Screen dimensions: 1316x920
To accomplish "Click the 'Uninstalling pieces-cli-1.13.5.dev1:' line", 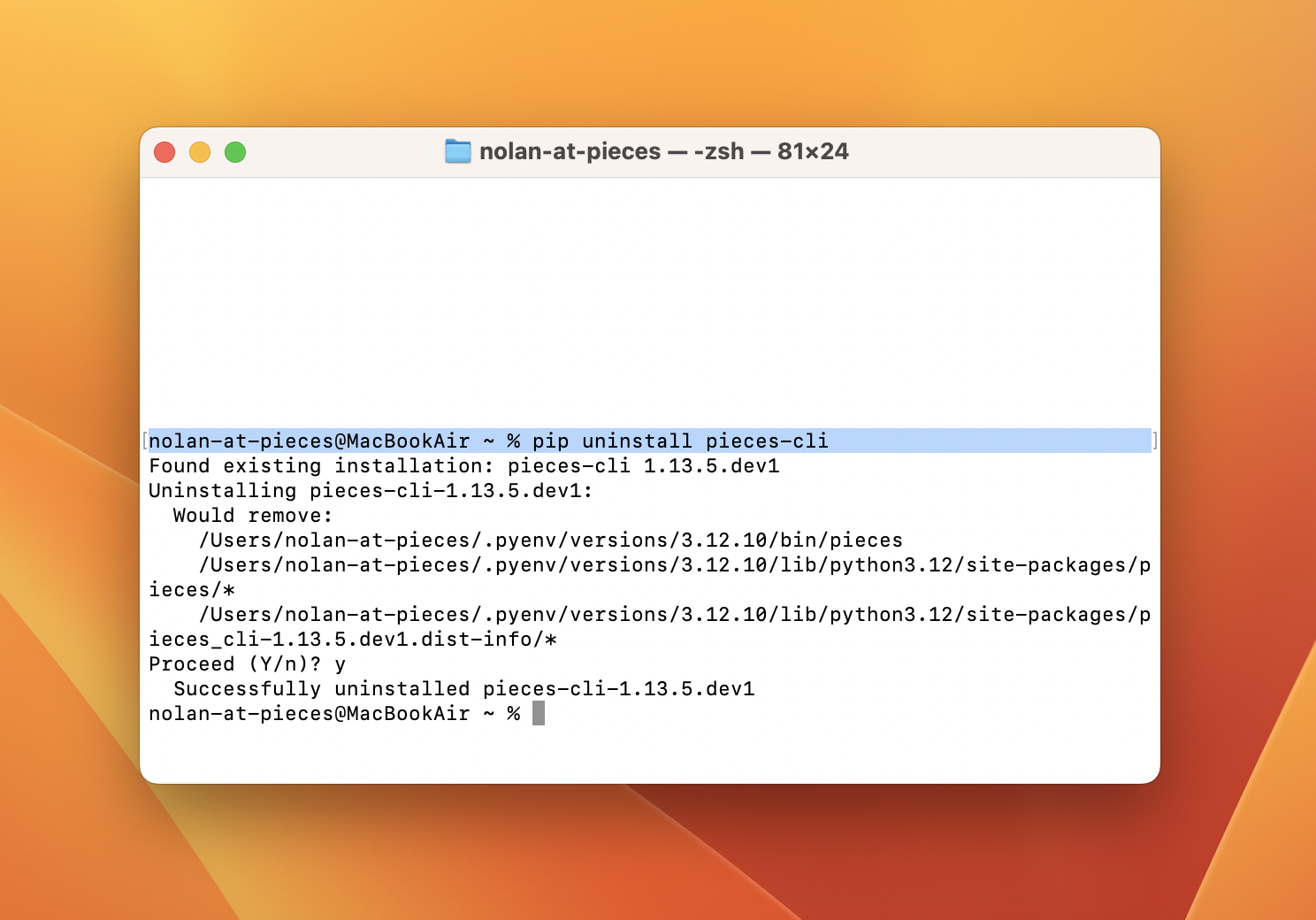I will 371,490.
